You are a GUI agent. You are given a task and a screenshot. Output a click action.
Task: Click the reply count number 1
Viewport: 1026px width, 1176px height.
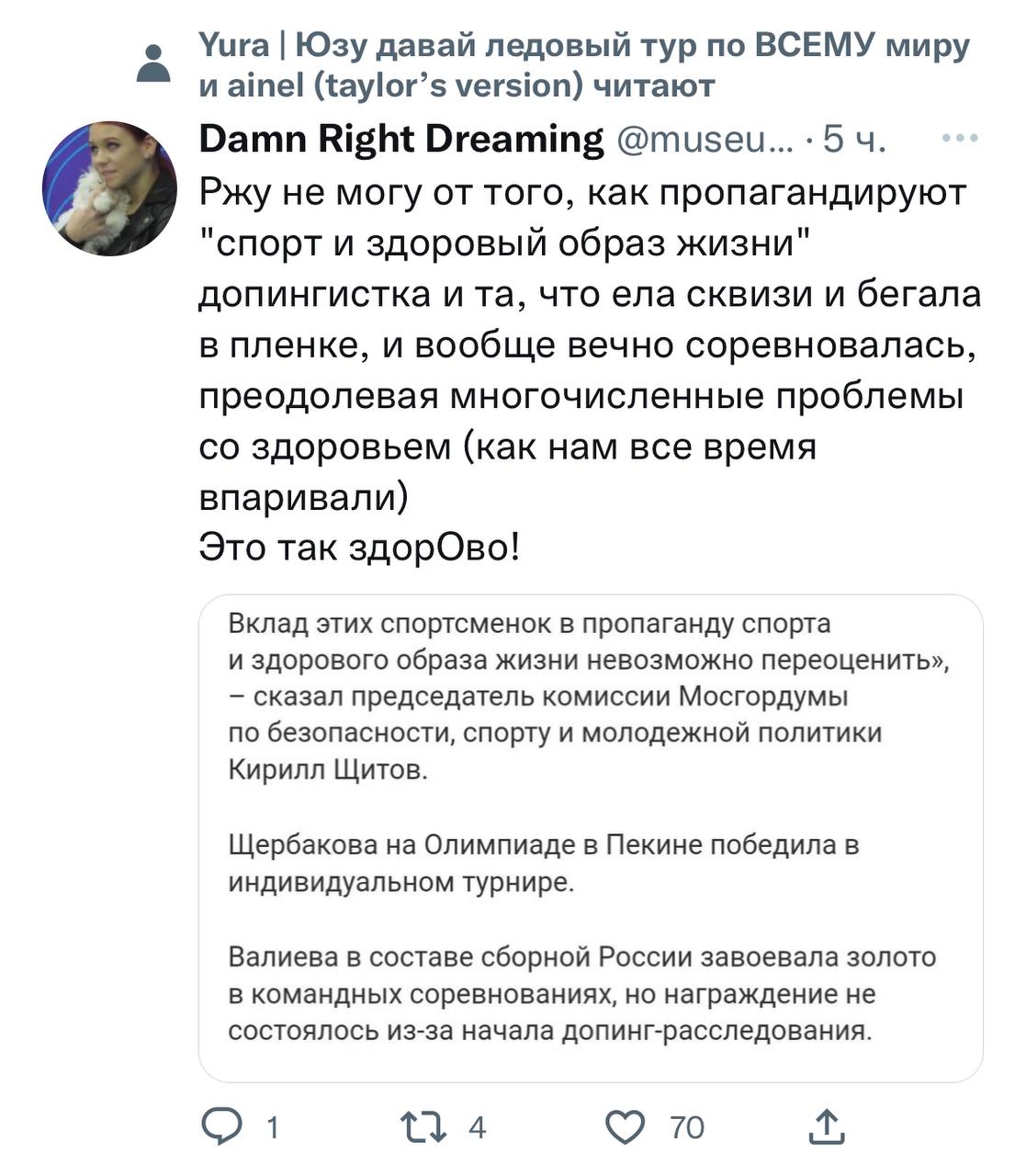[x=272, y=1127]
